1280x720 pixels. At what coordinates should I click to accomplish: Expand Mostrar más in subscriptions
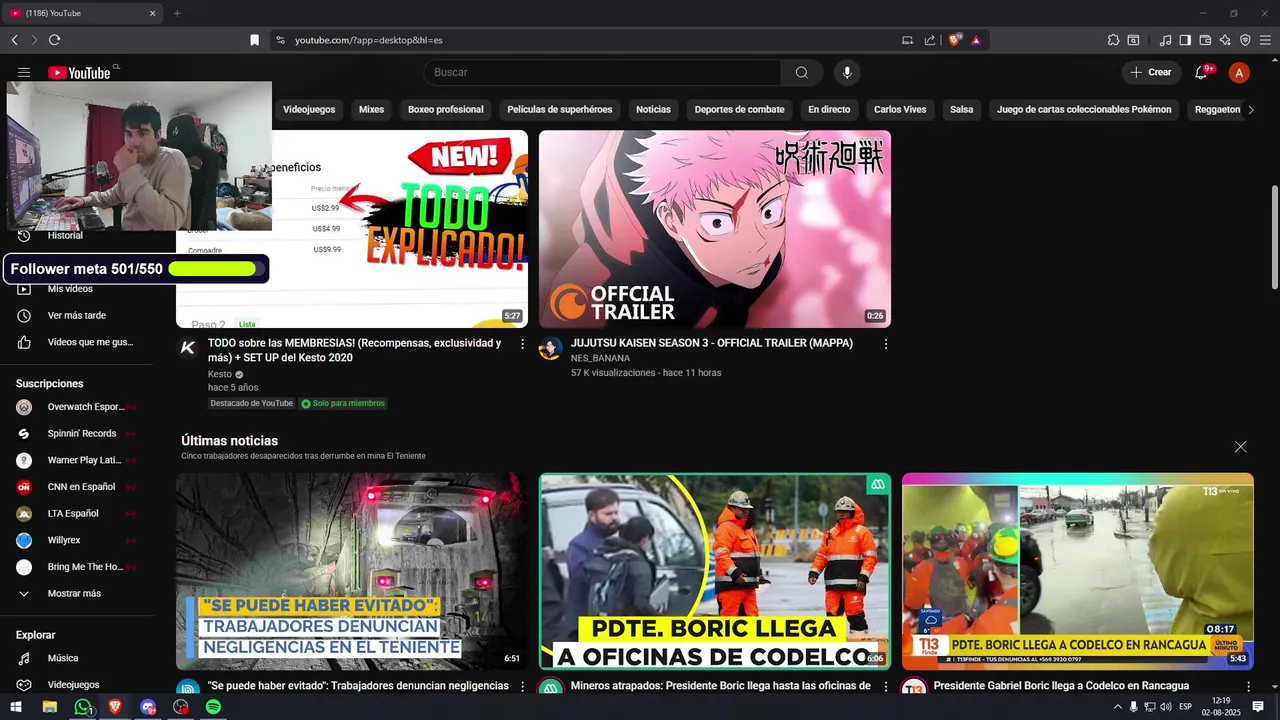[74, 593]
